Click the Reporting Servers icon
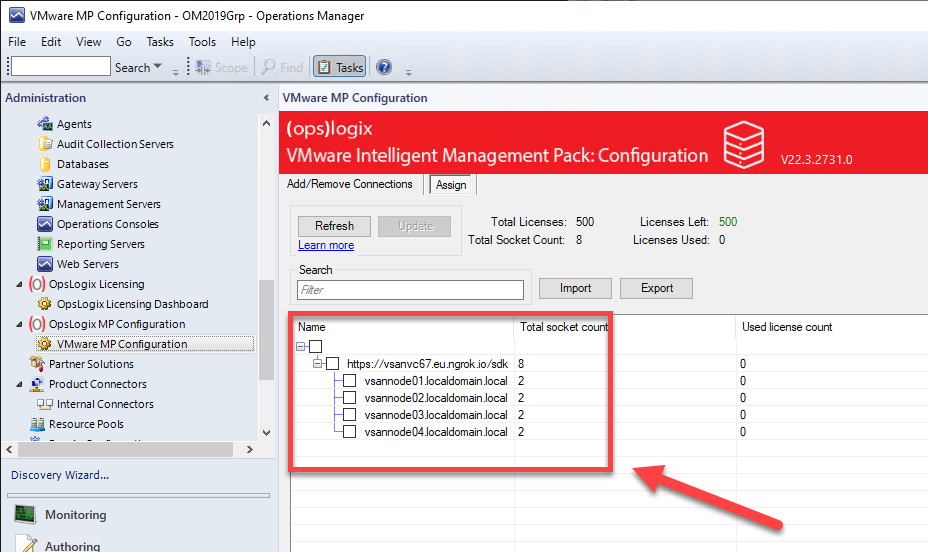The image size is (928, 552). pyautogui.click(x=45, y=244)
